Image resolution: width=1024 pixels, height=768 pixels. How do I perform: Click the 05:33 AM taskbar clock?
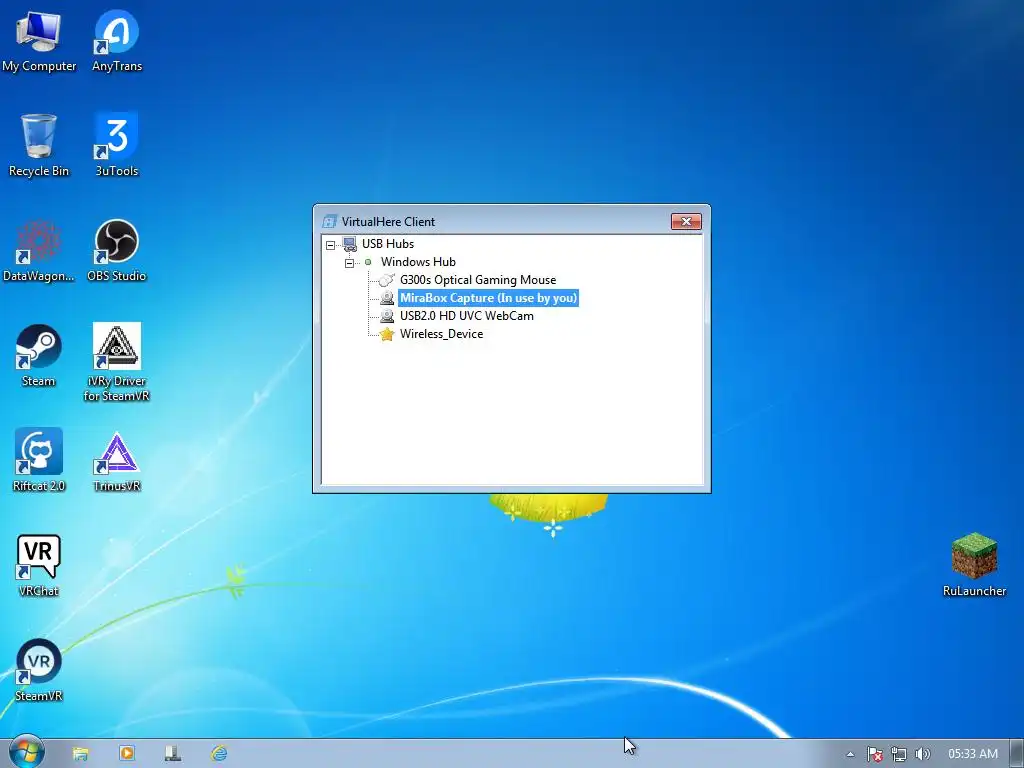point(973,754)
